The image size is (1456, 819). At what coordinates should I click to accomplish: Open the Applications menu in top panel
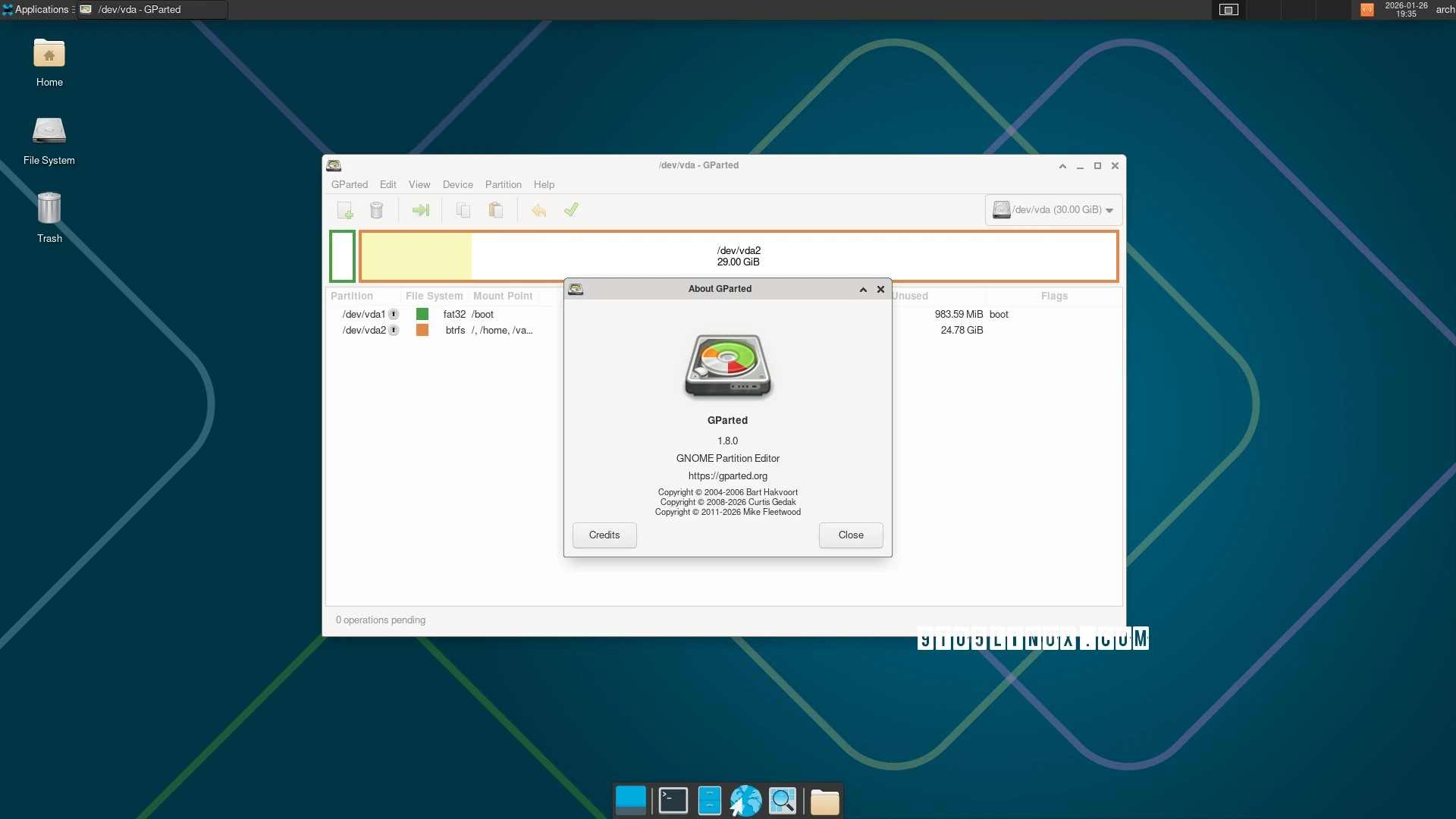(x=36, y=9)
